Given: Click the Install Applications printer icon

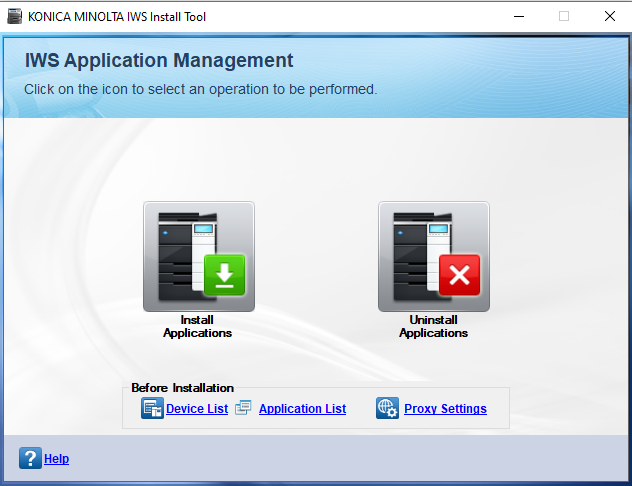Looking at the screenshot, I should [x=199, y=257].
